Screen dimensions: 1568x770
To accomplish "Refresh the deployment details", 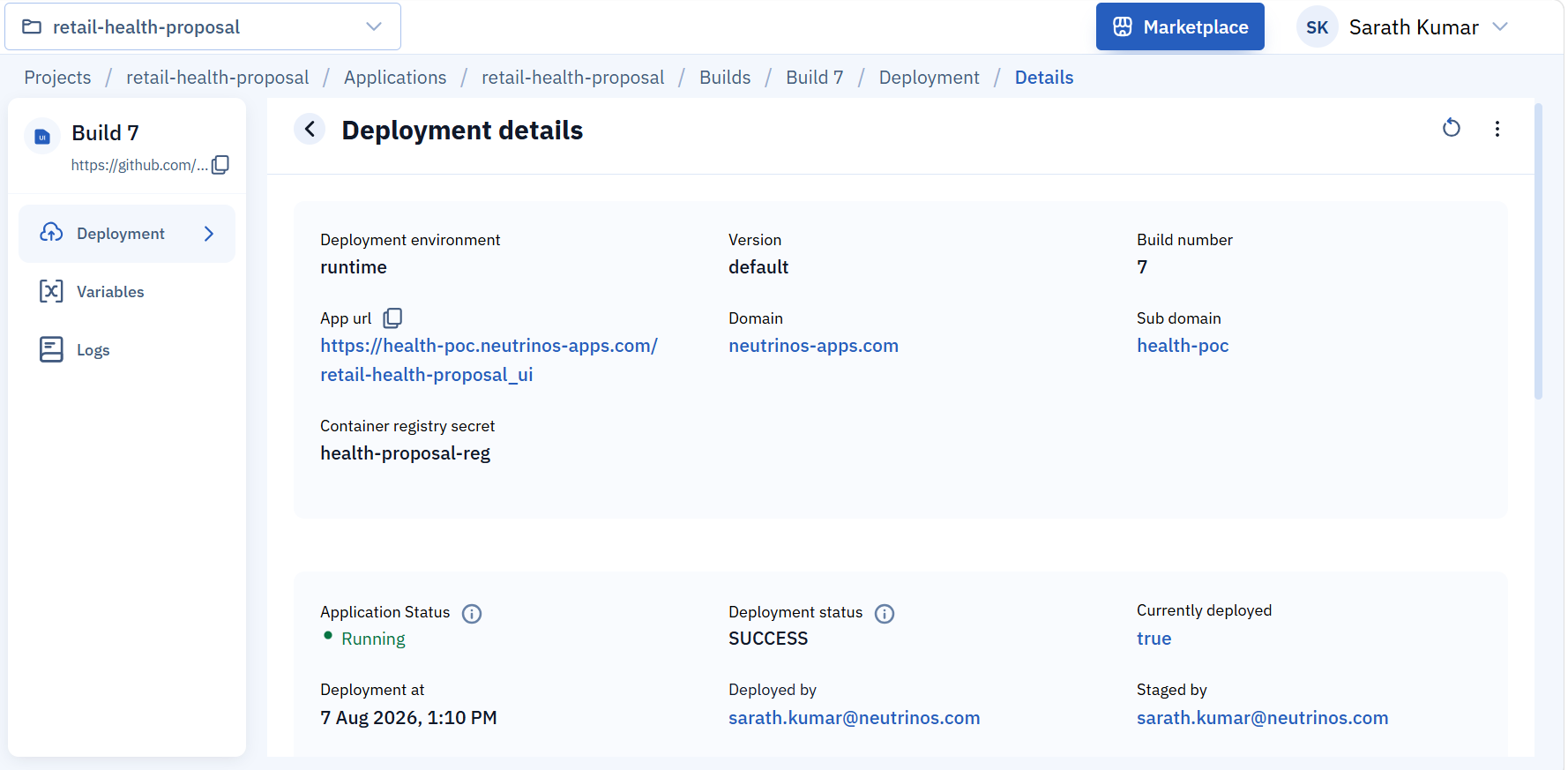I will tap(1452, 129).
